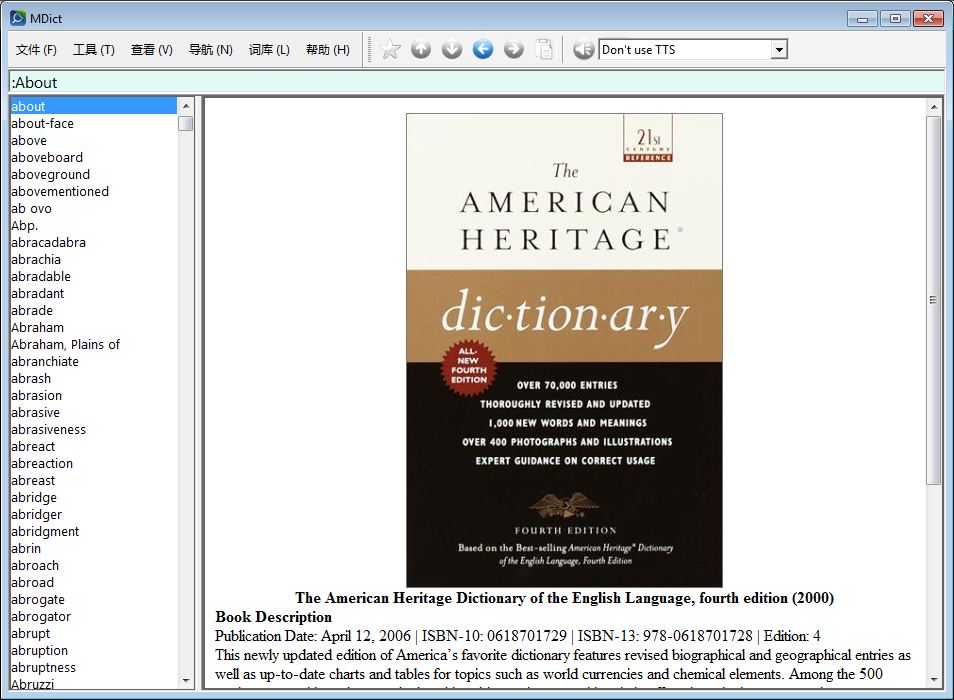
Task: Open the TTS engine dropdown
Action: (x=779, y=50)
